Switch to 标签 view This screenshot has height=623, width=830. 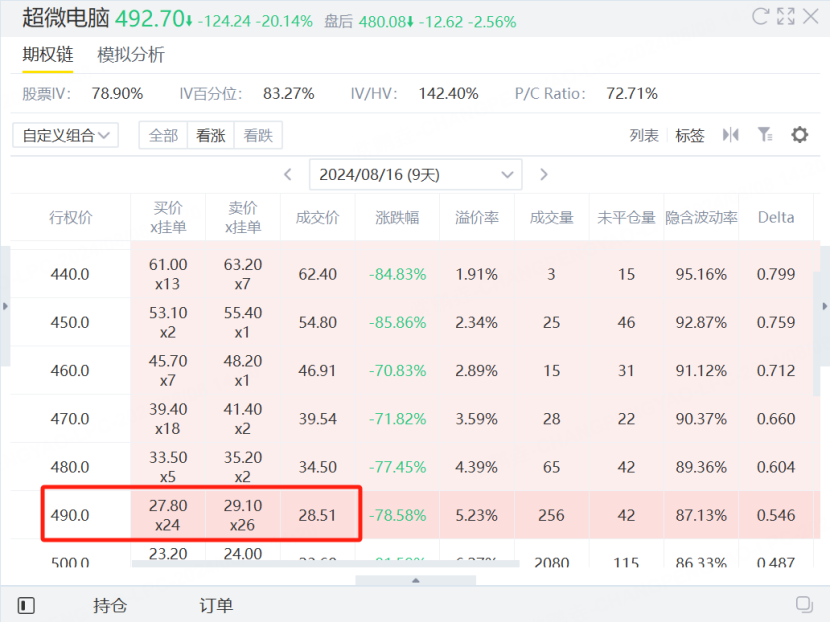point(690,136)
